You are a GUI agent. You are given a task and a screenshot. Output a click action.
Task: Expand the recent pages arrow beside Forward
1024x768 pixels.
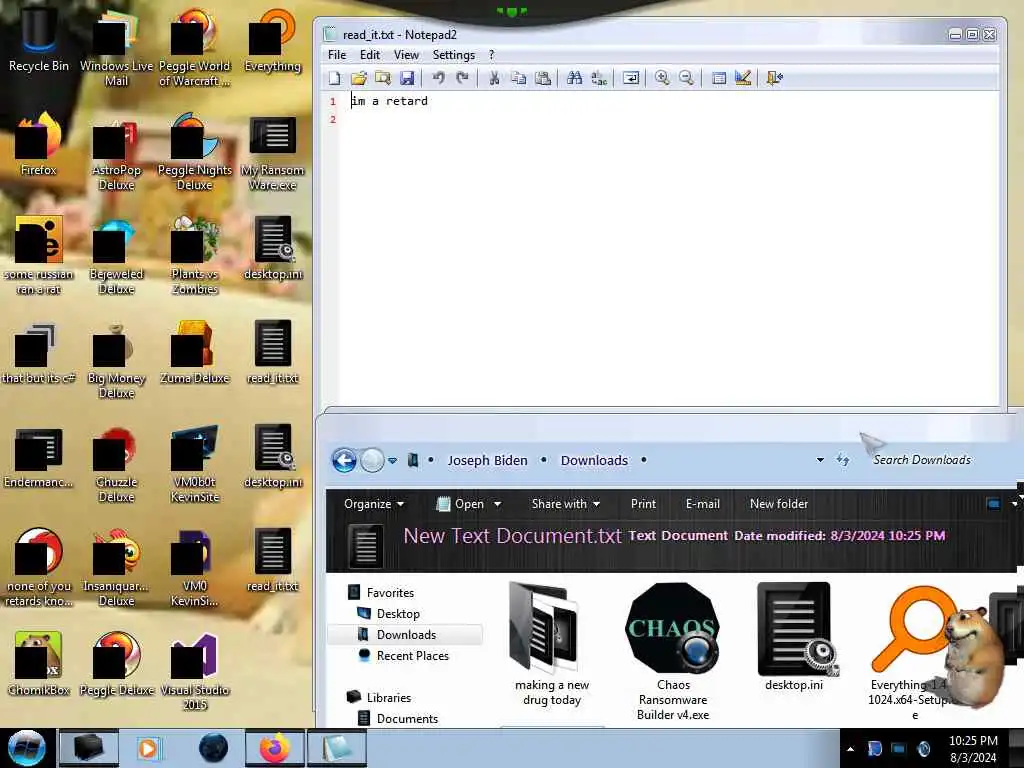[x=392, y=460]
